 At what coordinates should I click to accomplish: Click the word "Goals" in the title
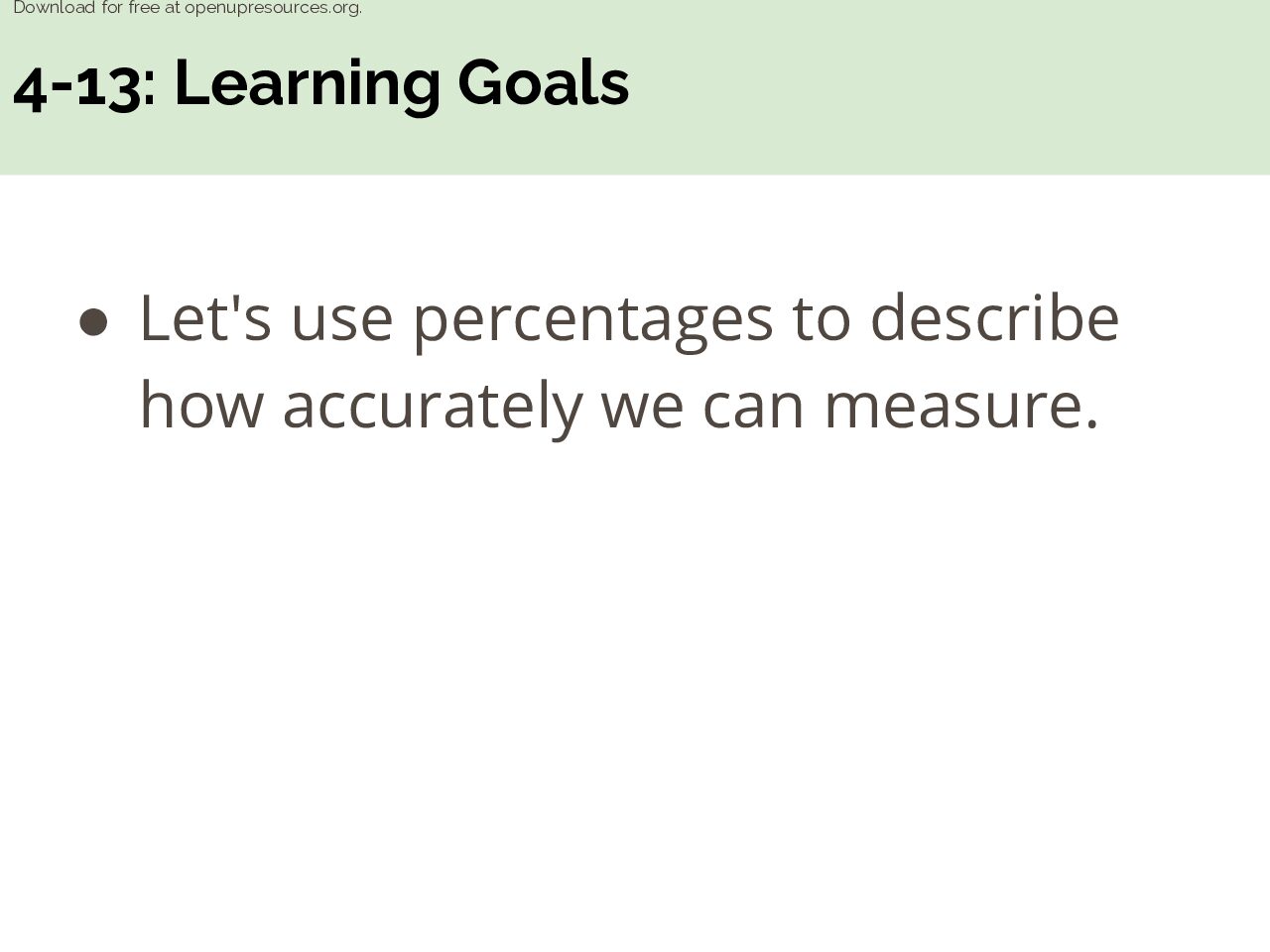(543, 82)
